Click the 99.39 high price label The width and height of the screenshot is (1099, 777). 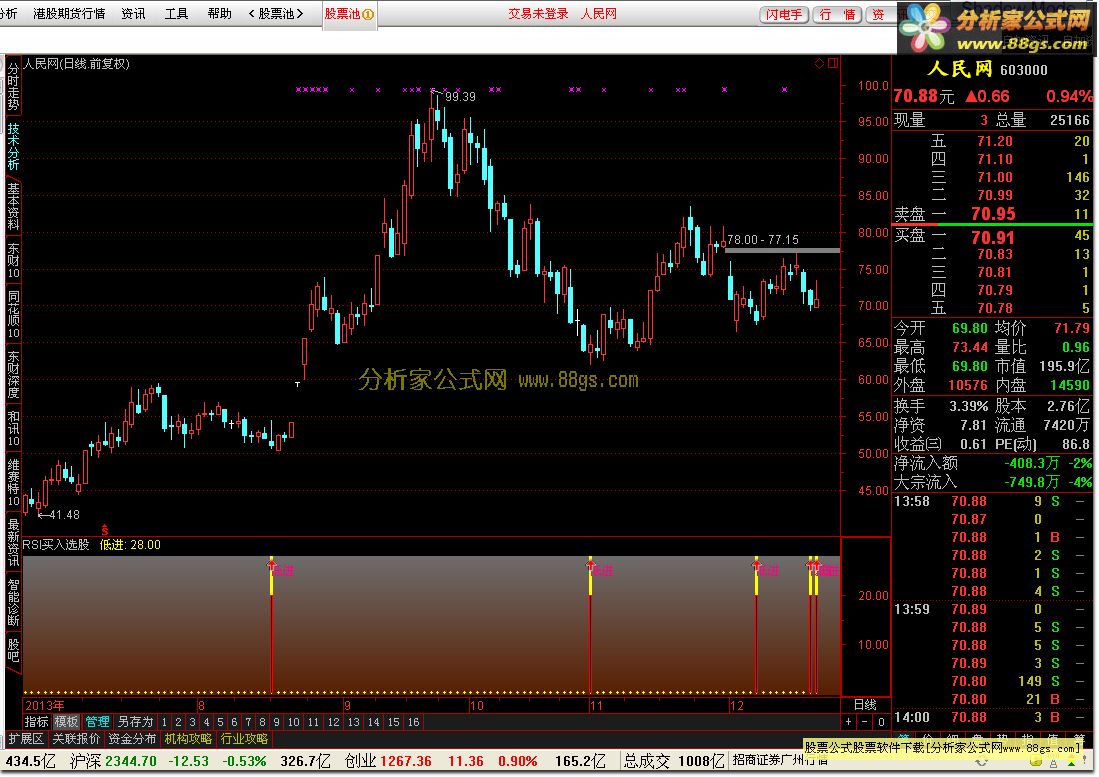(x=460, y=97)
